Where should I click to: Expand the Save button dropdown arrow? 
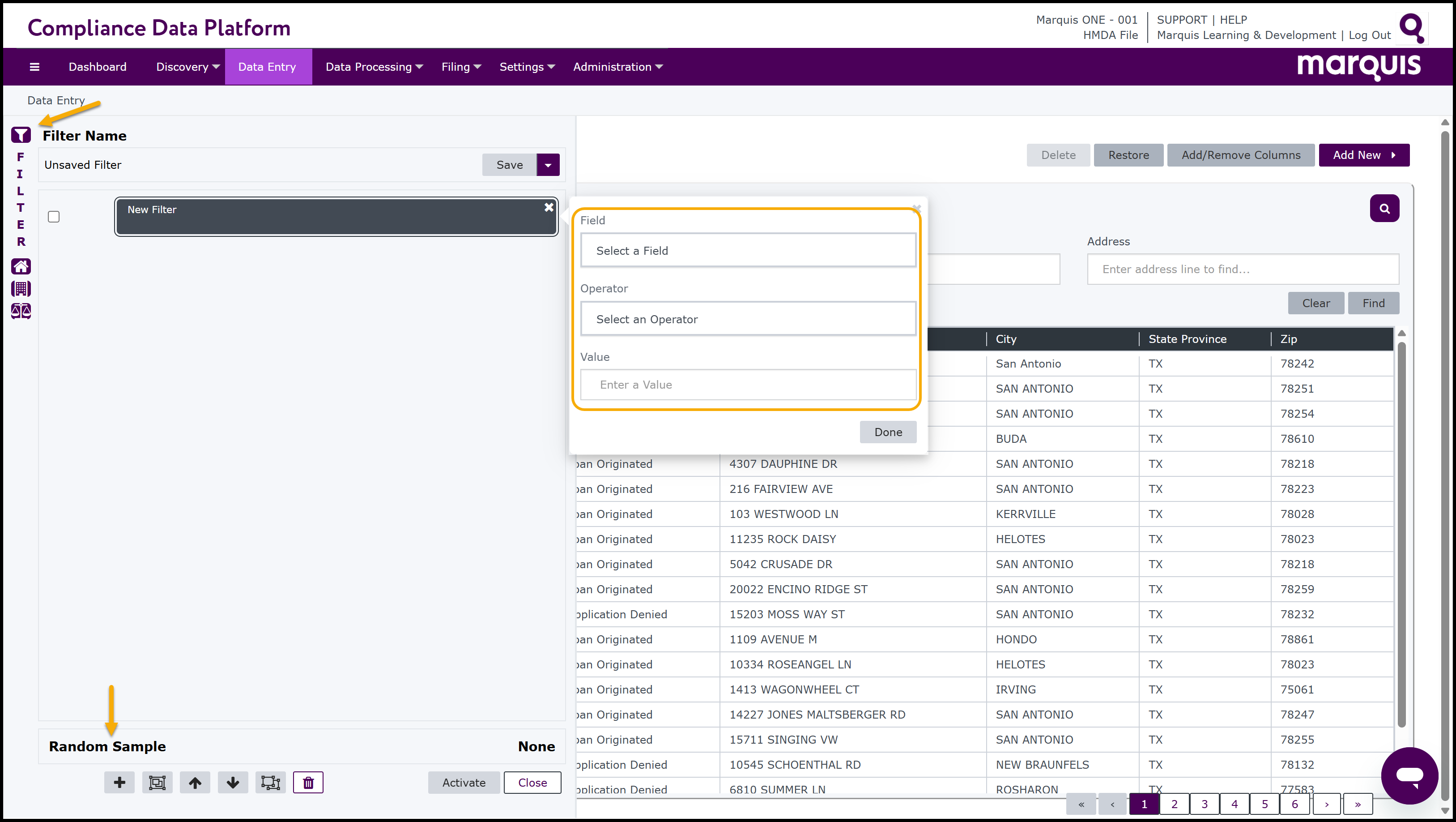[x=548, y=165]
